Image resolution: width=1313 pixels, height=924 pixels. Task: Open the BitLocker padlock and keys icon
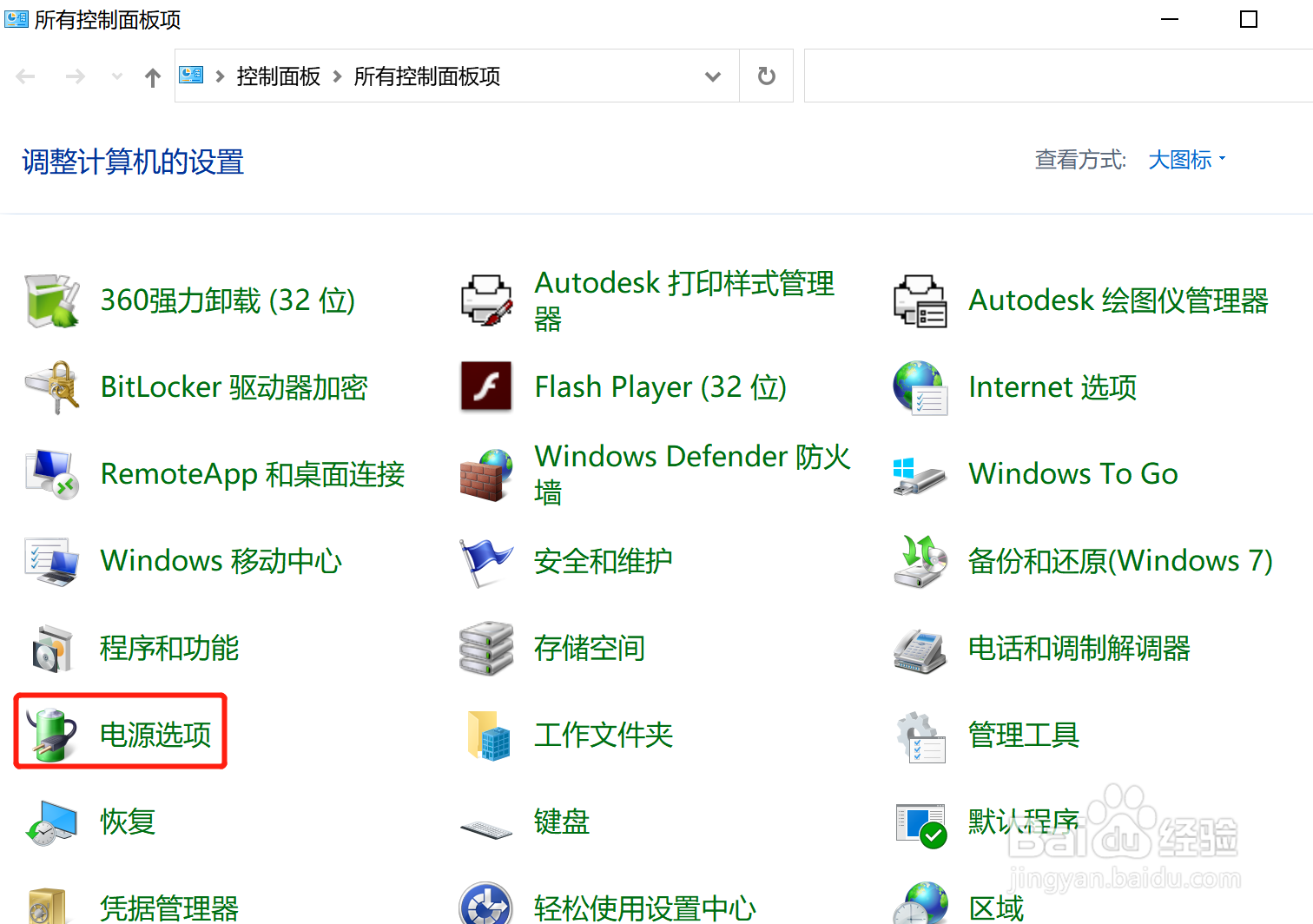click(x=52, y=387)
